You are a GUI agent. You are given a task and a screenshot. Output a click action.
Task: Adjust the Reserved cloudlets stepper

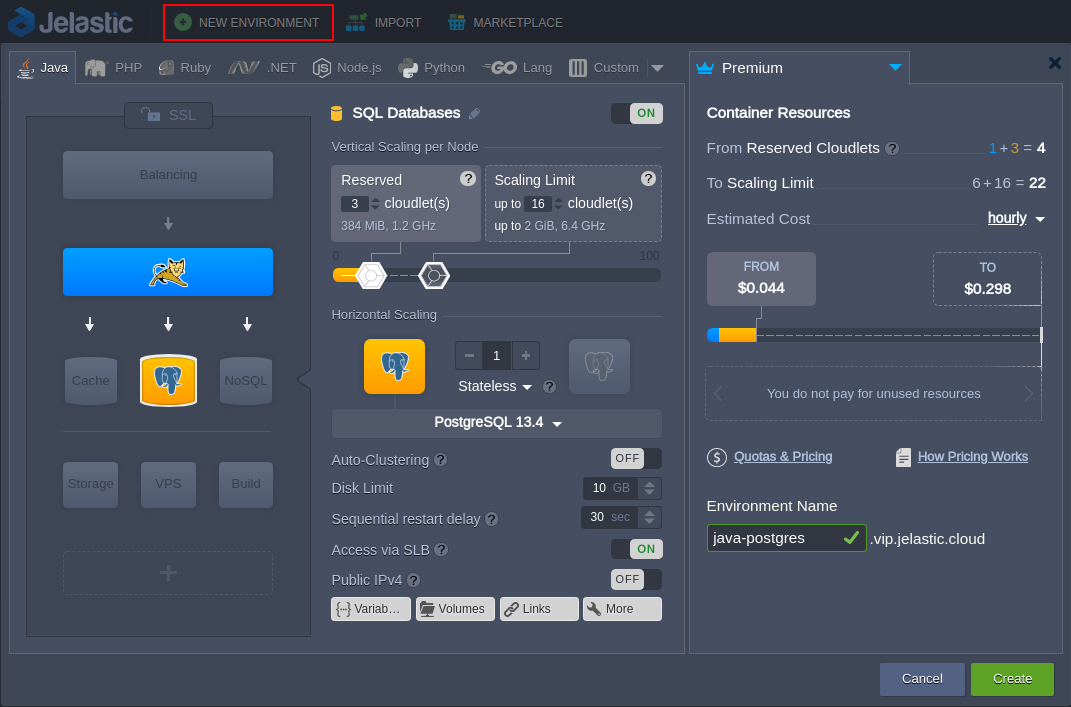(x=375, y=204)
